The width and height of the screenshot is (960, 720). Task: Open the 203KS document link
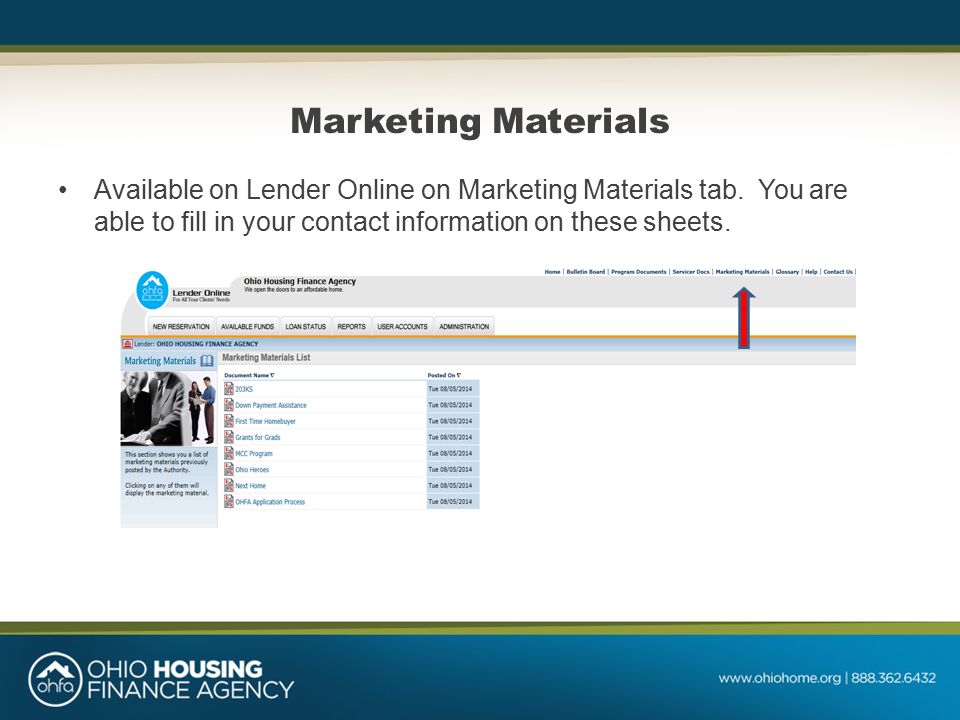click(x=244, y=389)
